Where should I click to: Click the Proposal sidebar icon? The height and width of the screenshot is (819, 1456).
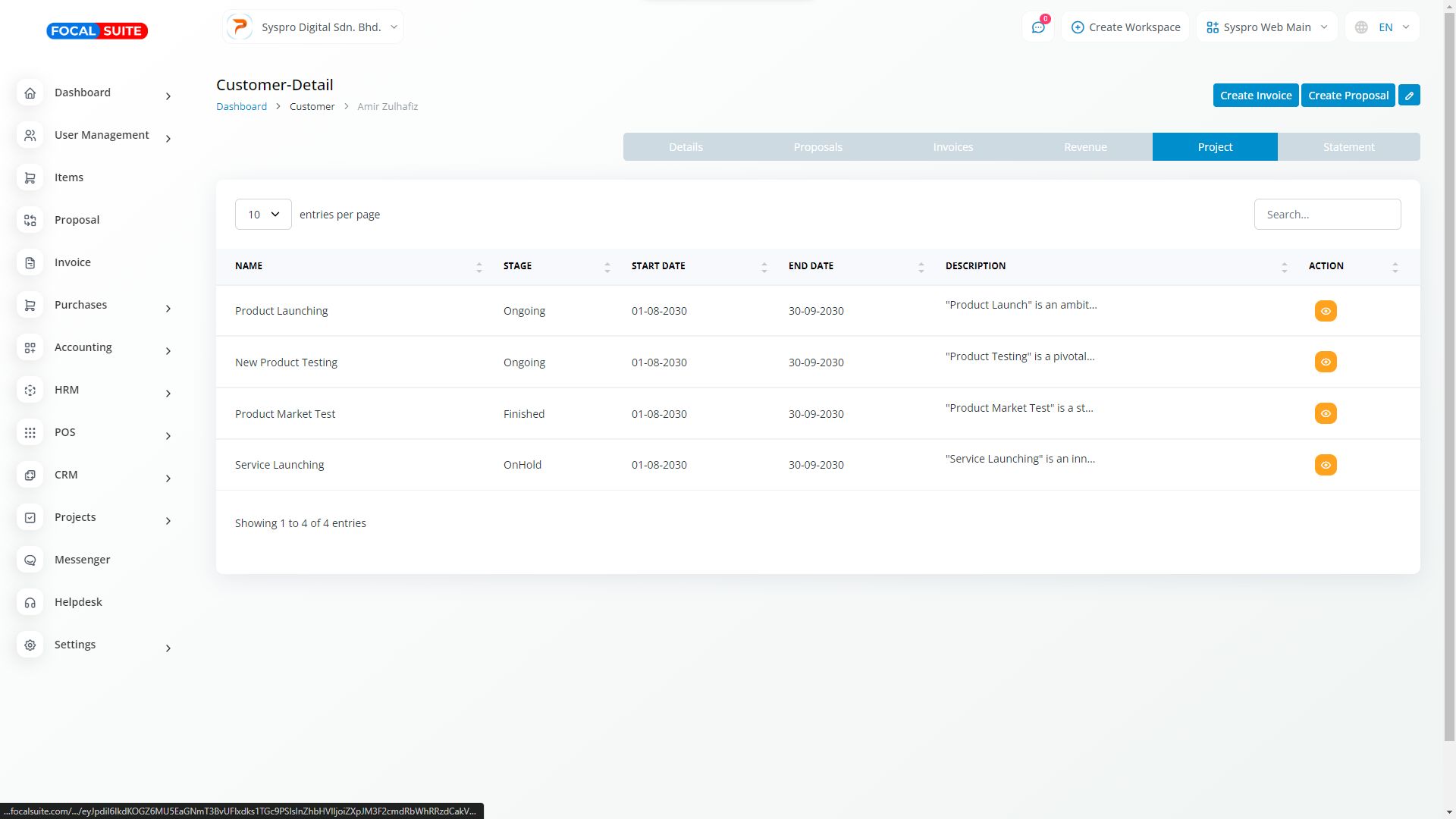[30, 220]
